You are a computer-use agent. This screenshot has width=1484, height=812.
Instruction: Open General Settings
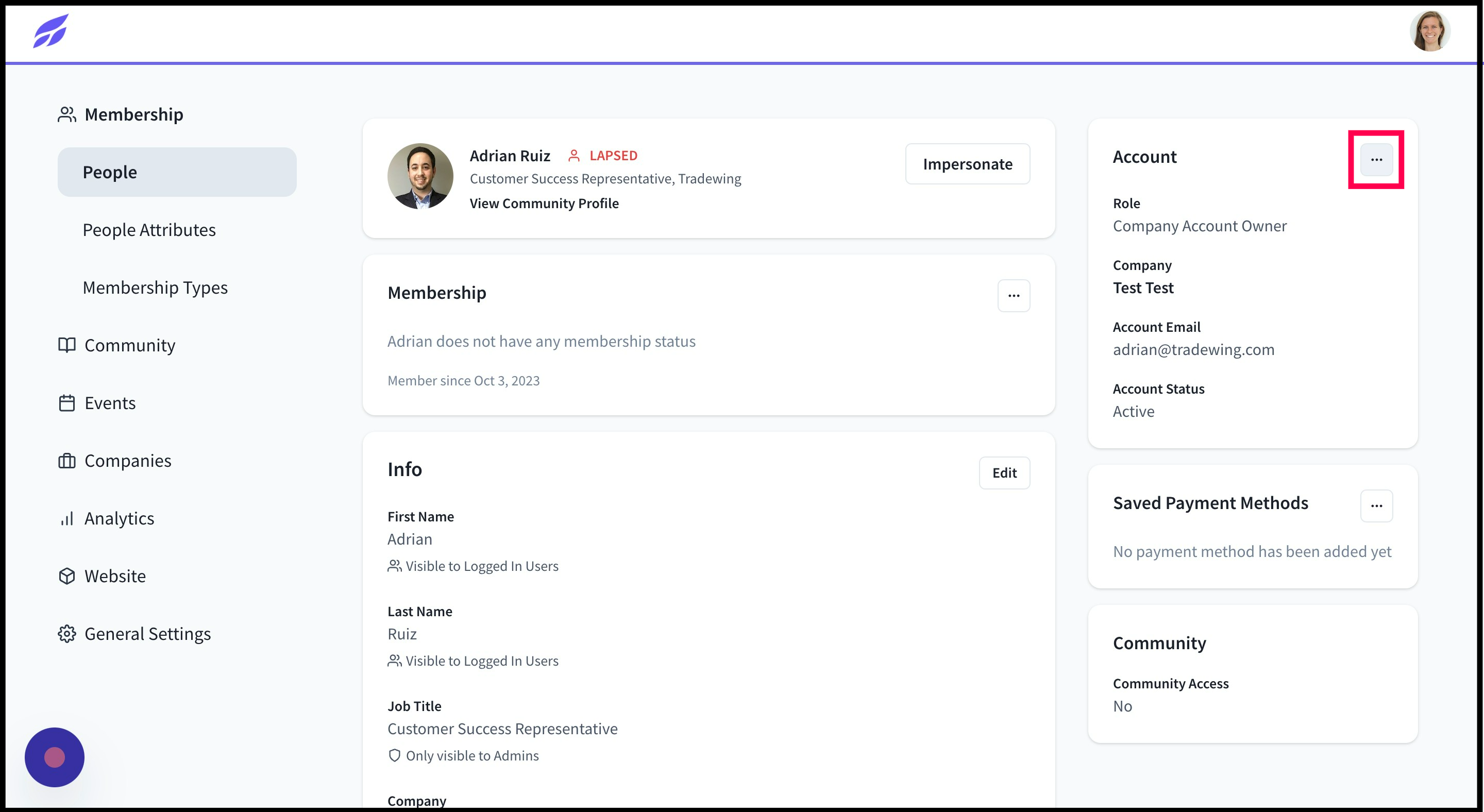(x=147, y=634)
